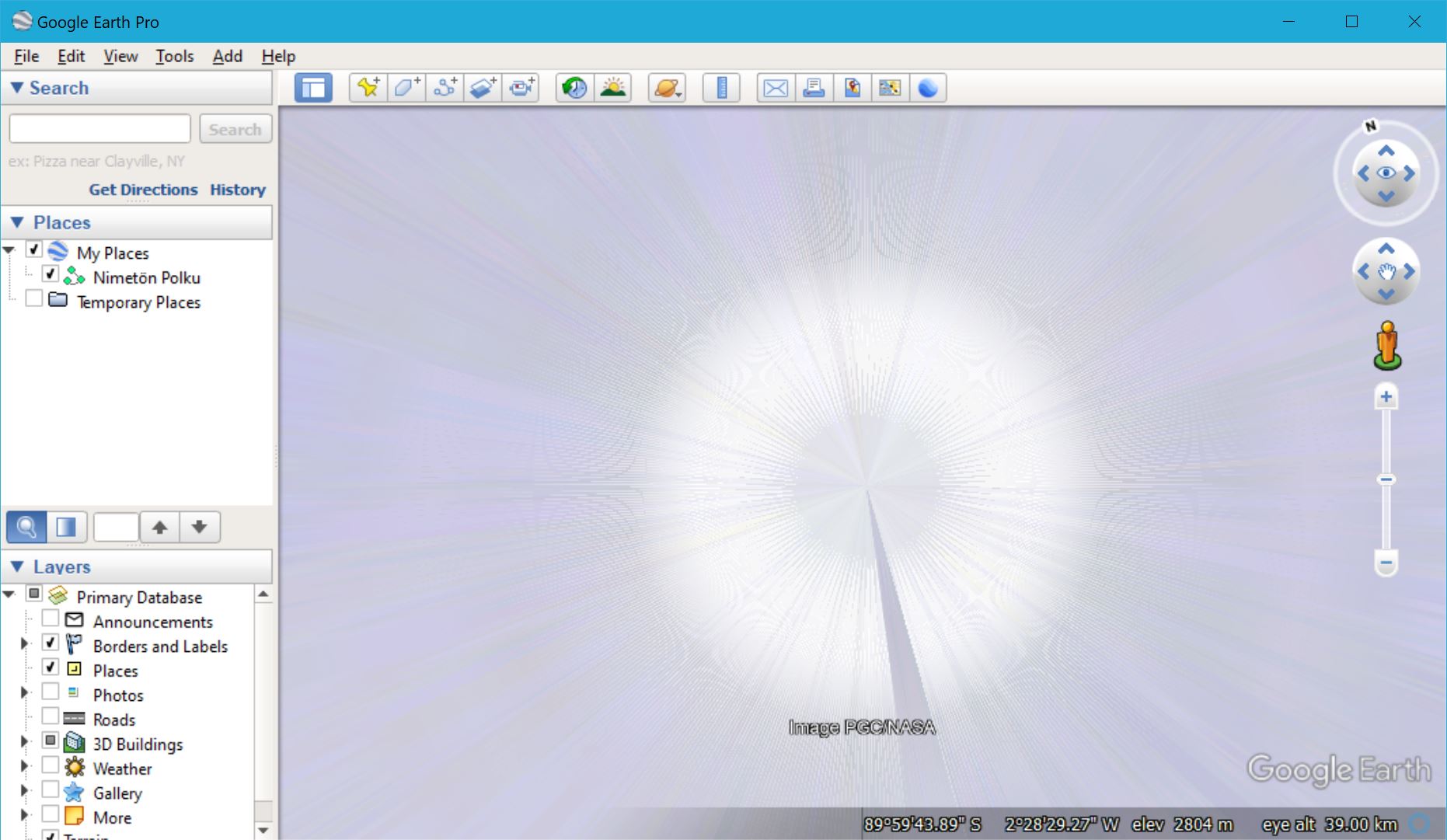Open the planet switcher icon
Viewport: 1447px width, 840px height.
click(668, 88)
